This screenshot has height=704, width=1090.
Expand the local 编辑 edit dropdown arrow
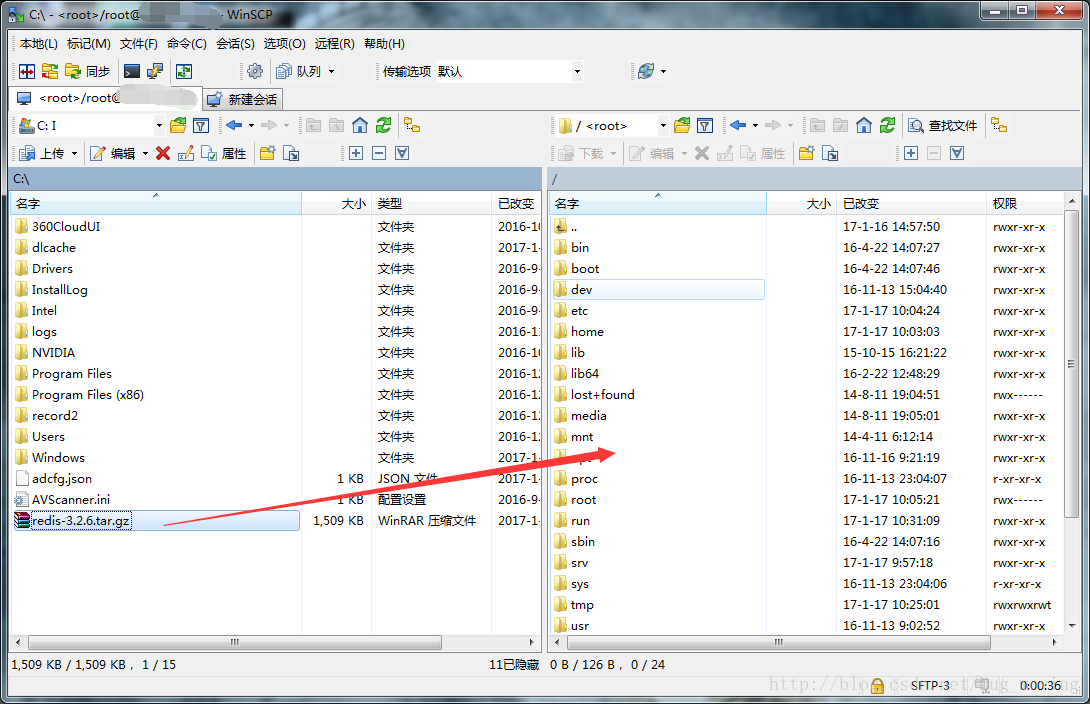click(145, 153)
